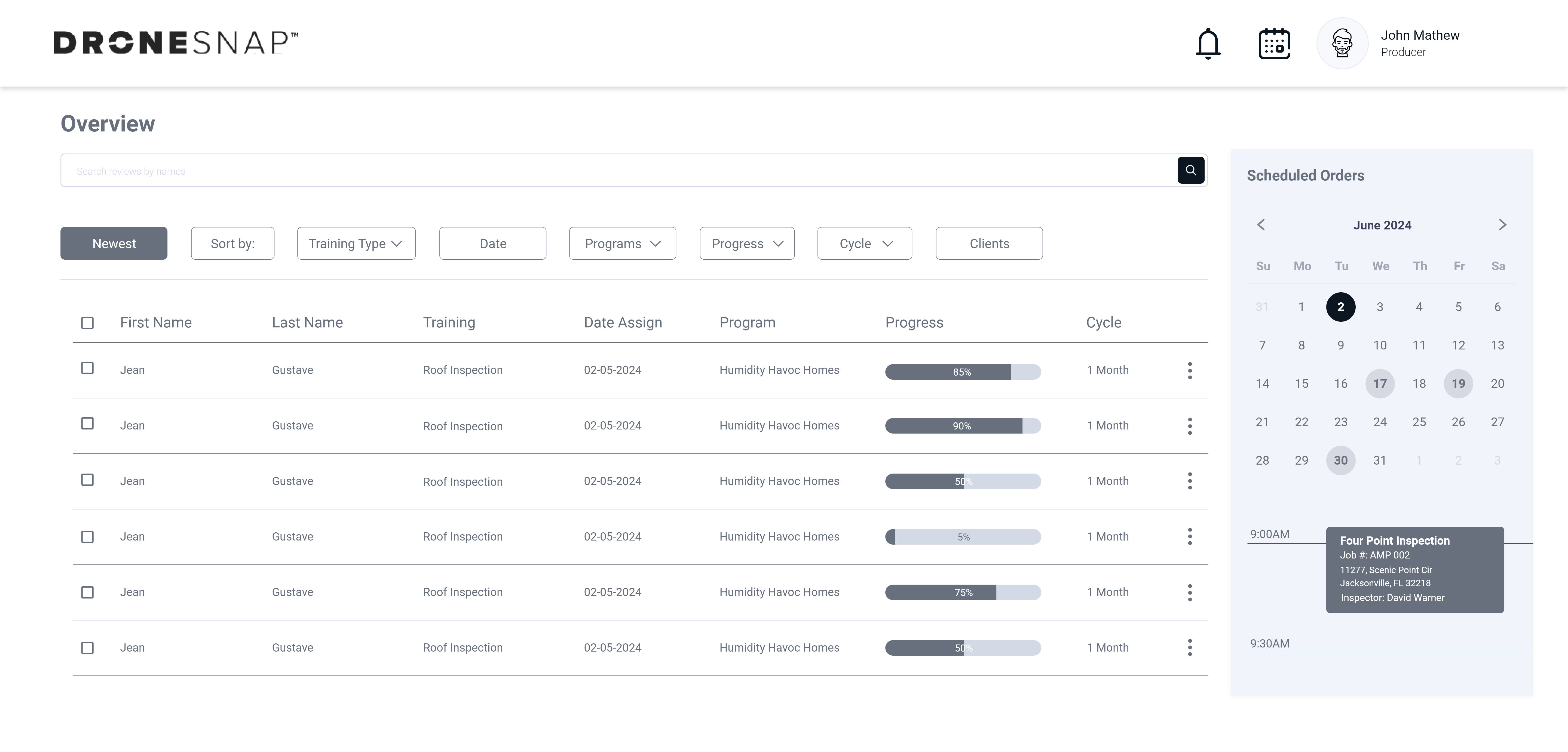
Task: Click the 85% progress bar
Action: tap(963, 372)
